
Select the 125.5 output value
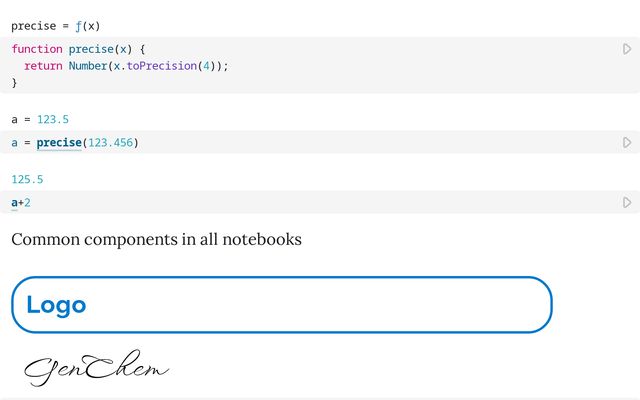tap(27, 180)
